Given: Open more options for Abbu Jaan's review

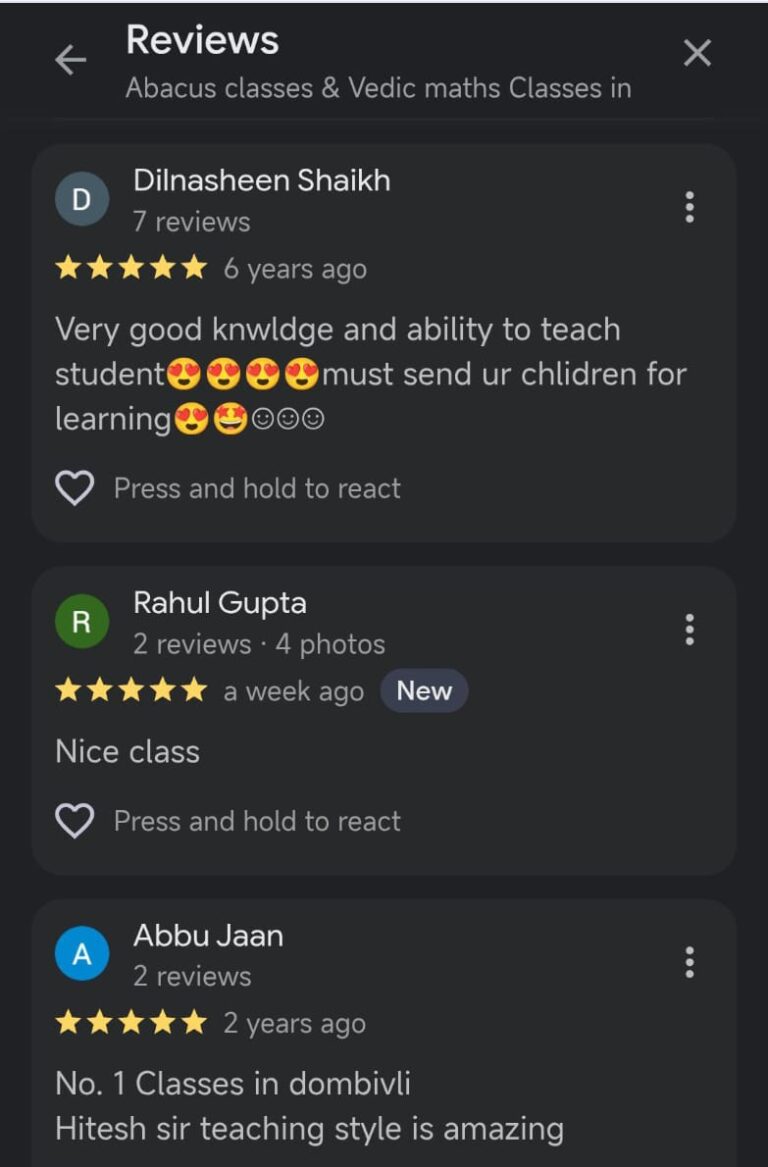Looking at the screenshot, I should click(689, 962).
